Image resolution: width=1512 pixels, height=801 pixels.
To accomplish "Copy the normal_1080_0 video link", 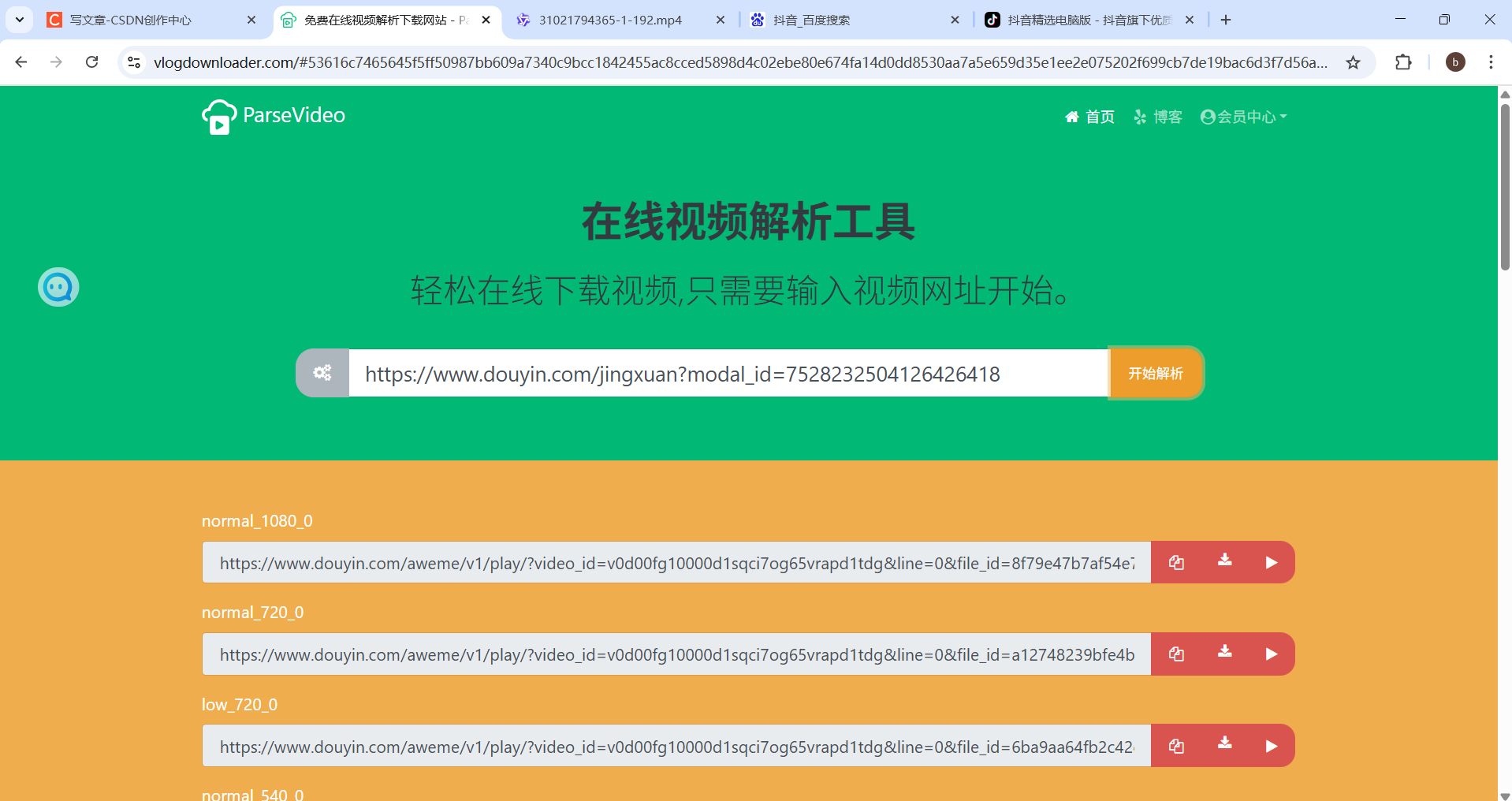I will point(1176,562).
